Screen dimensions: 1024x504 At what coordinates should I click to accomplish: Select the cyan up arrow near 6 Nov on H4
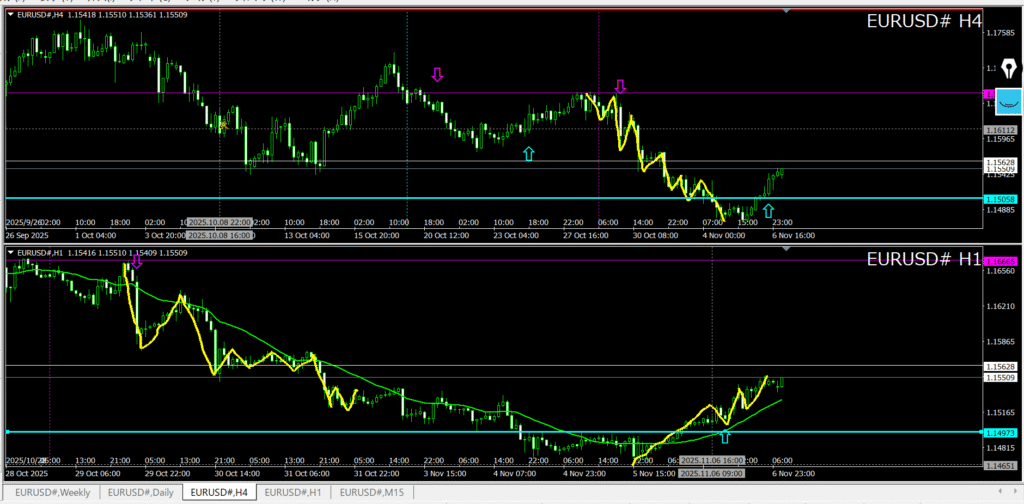tap(768, 210)
